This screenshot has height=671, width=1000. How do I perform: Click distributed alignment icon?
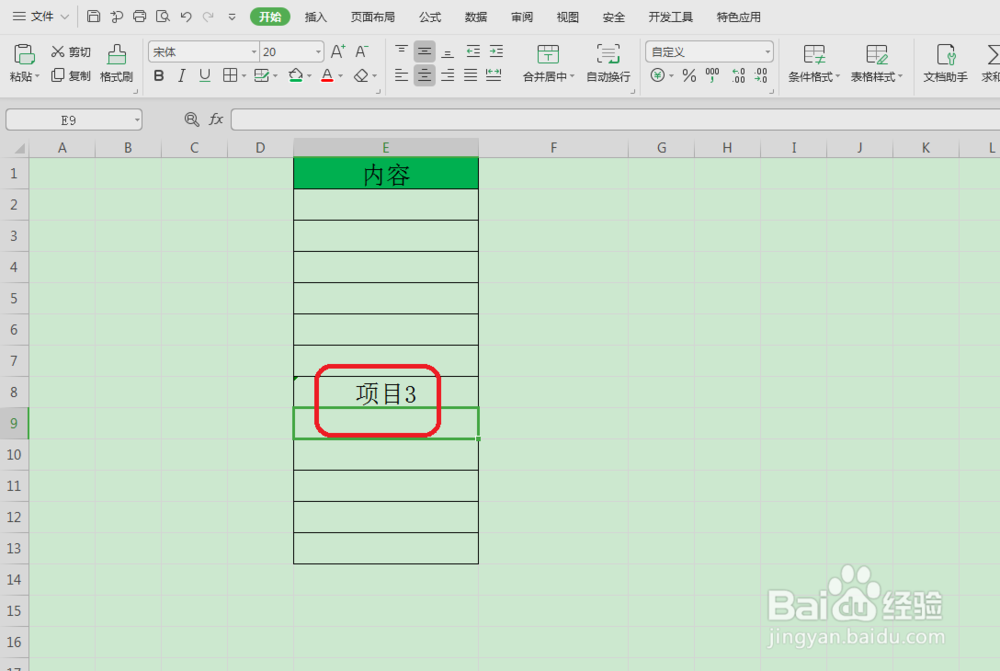click(x=494, y=75)
